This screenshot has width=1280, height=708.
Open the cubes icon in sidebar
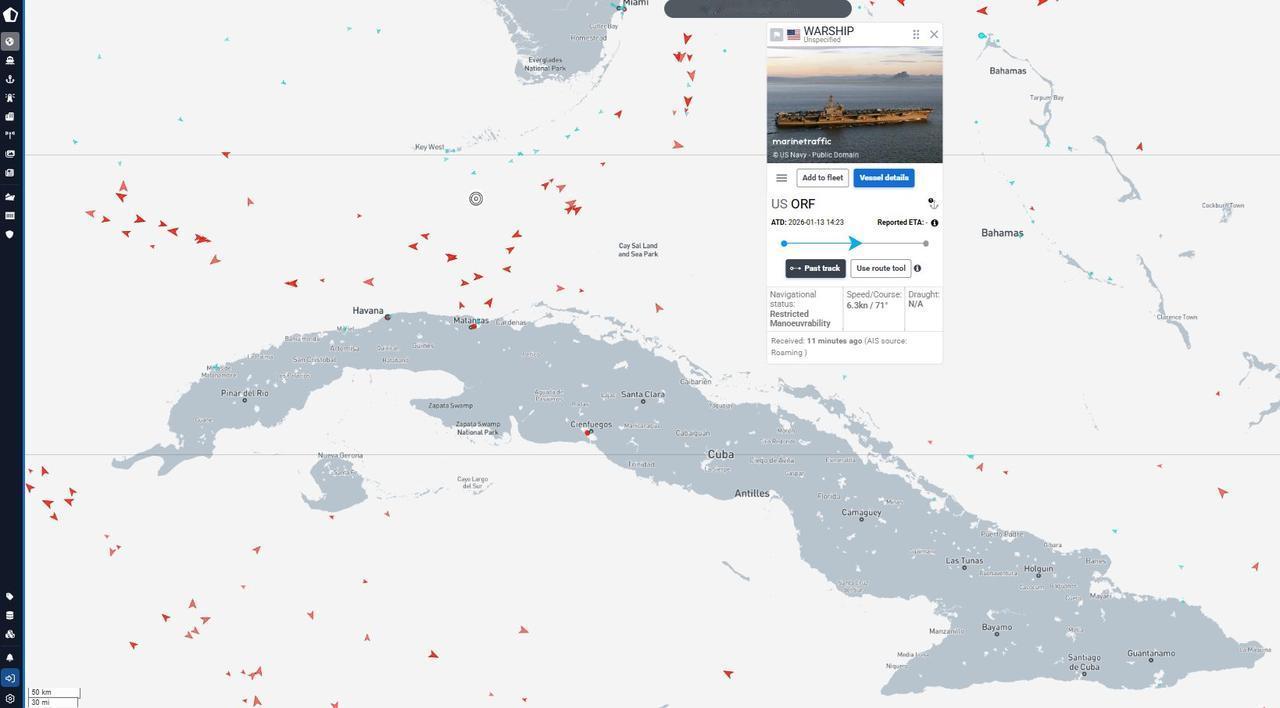10,634
